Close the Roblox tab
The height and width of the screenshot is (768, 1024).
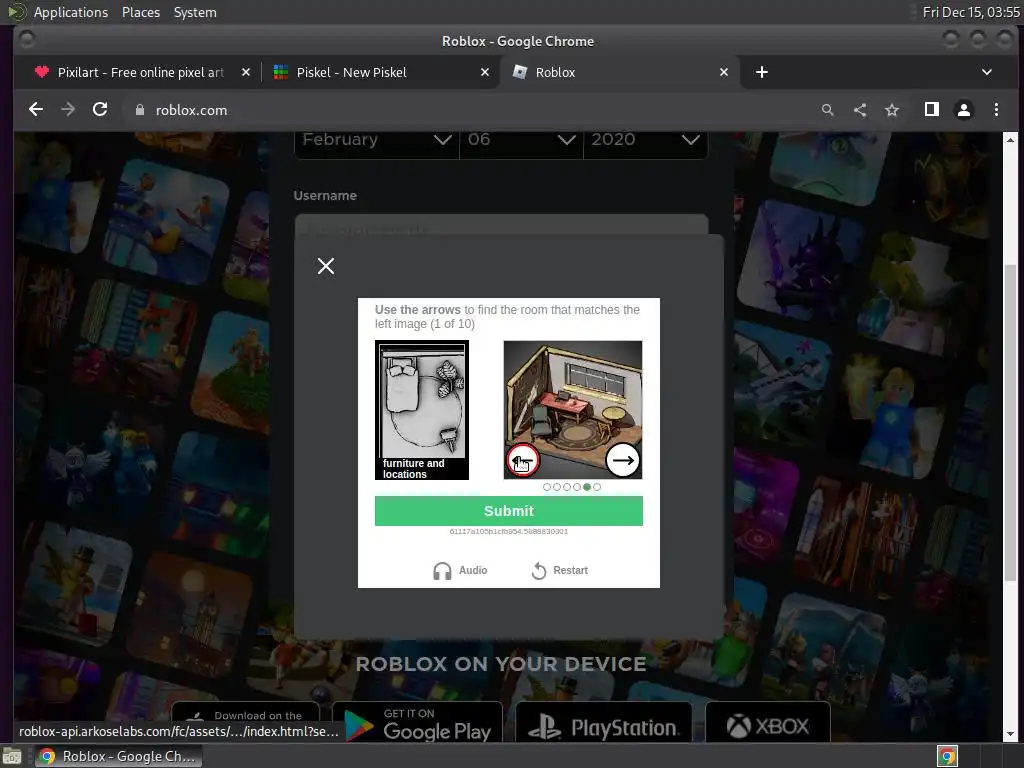(x=724, y=72)
